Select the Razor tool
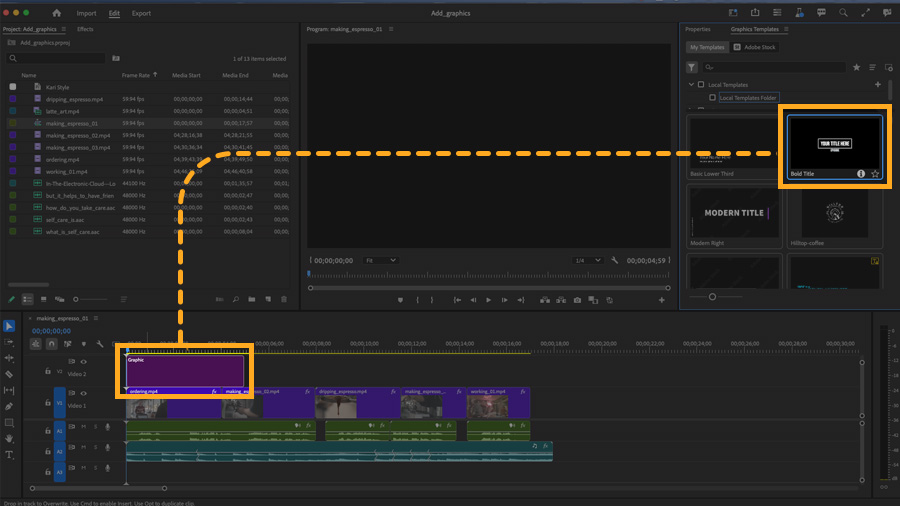 tap(9, 374)
